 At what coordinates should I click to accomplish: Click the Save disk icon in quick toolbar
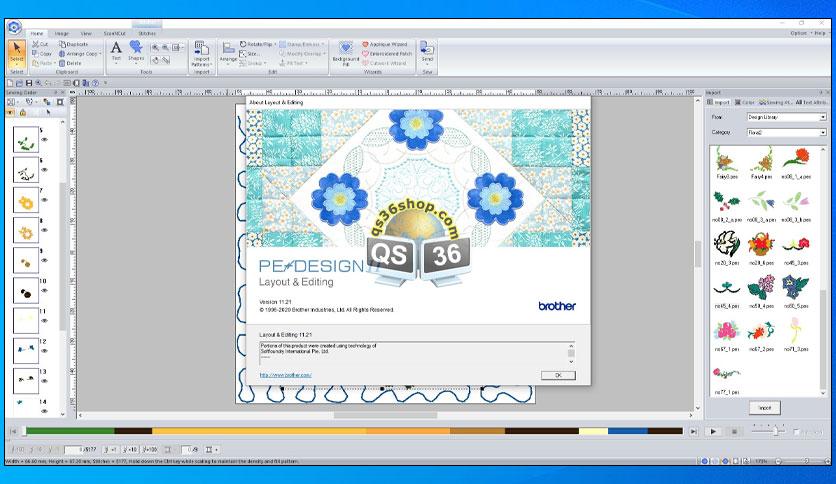tap(29, 83)
